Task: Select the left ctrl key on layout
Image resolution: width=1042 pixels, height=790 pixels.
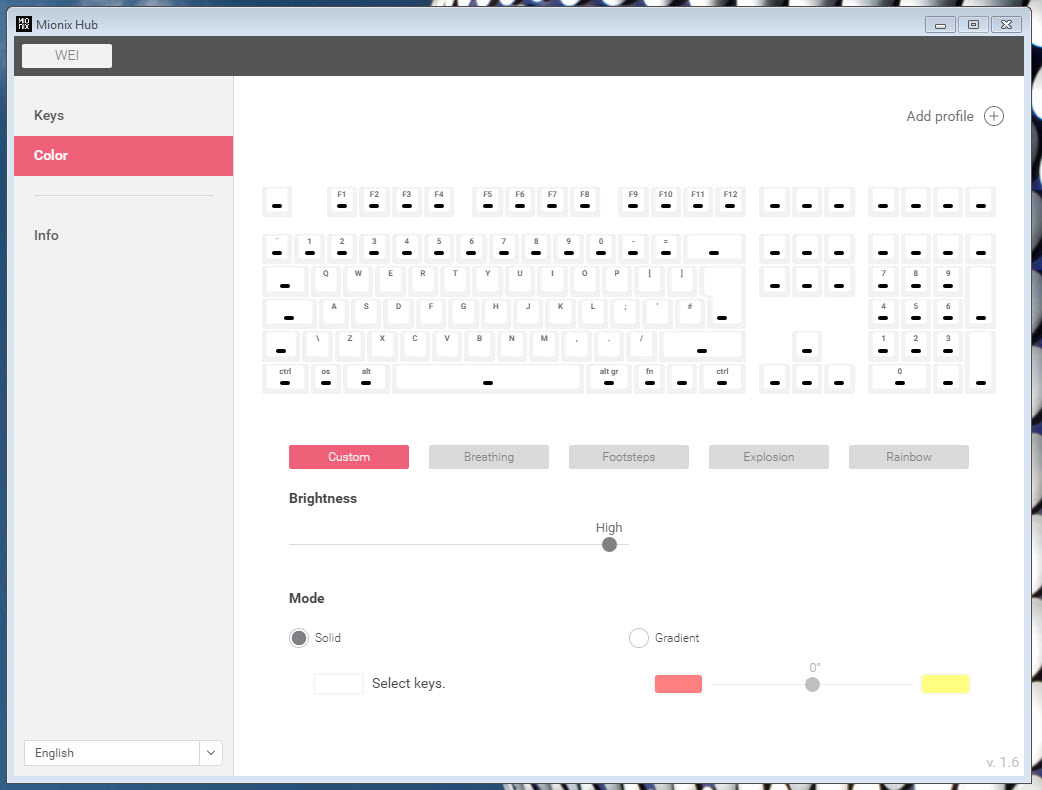Action: point(285,378)
